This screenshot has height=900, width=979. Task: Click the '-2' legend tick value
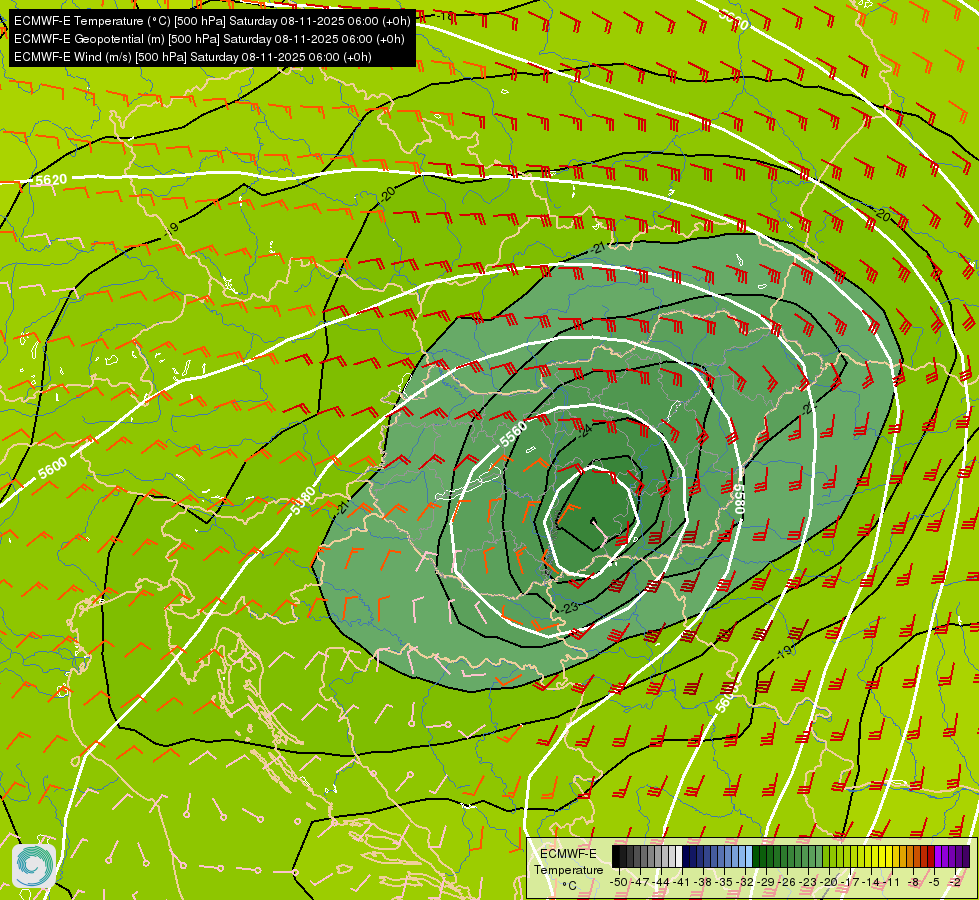[955, 882]
